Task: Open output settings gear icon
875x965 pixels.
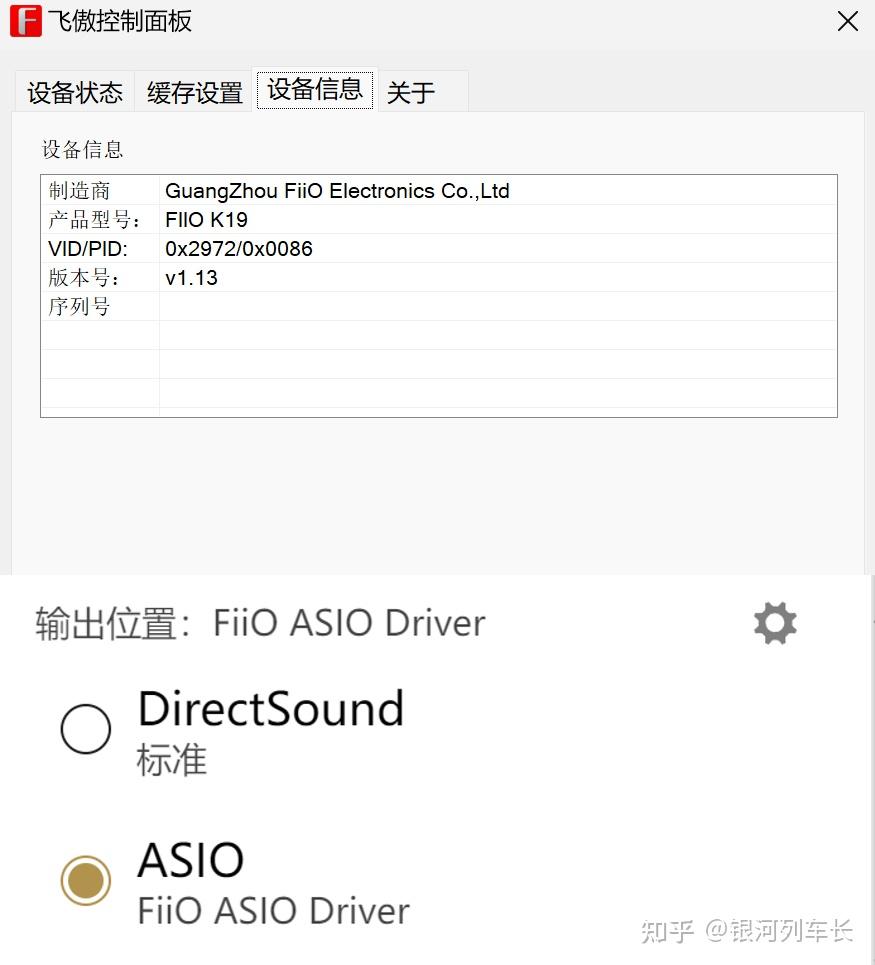Action: 775,623
